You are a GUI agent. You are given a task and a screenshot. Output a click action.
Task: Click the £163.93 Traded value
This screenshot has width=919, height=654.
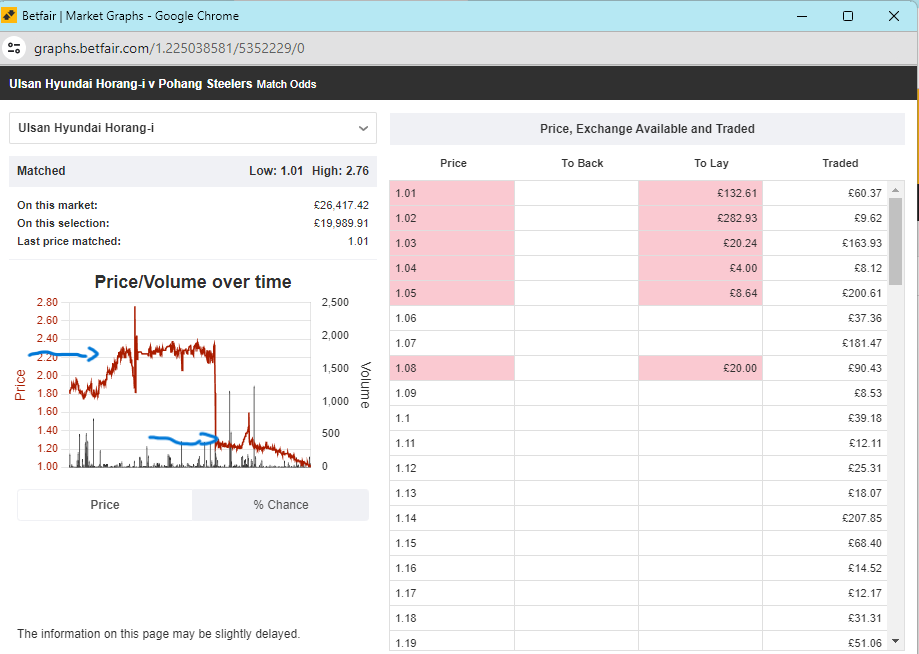coord(862,243)
